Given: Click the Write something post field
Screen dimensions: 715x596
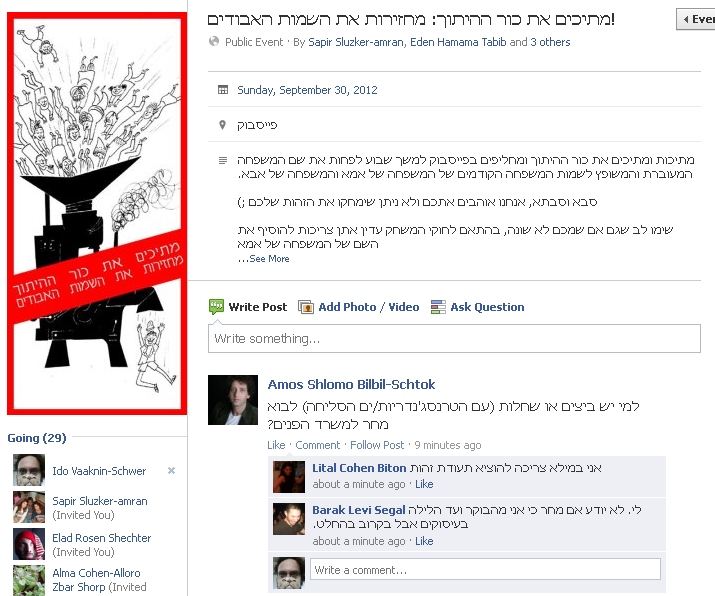Looking at the screenshot, I should (x=454, y=338).
